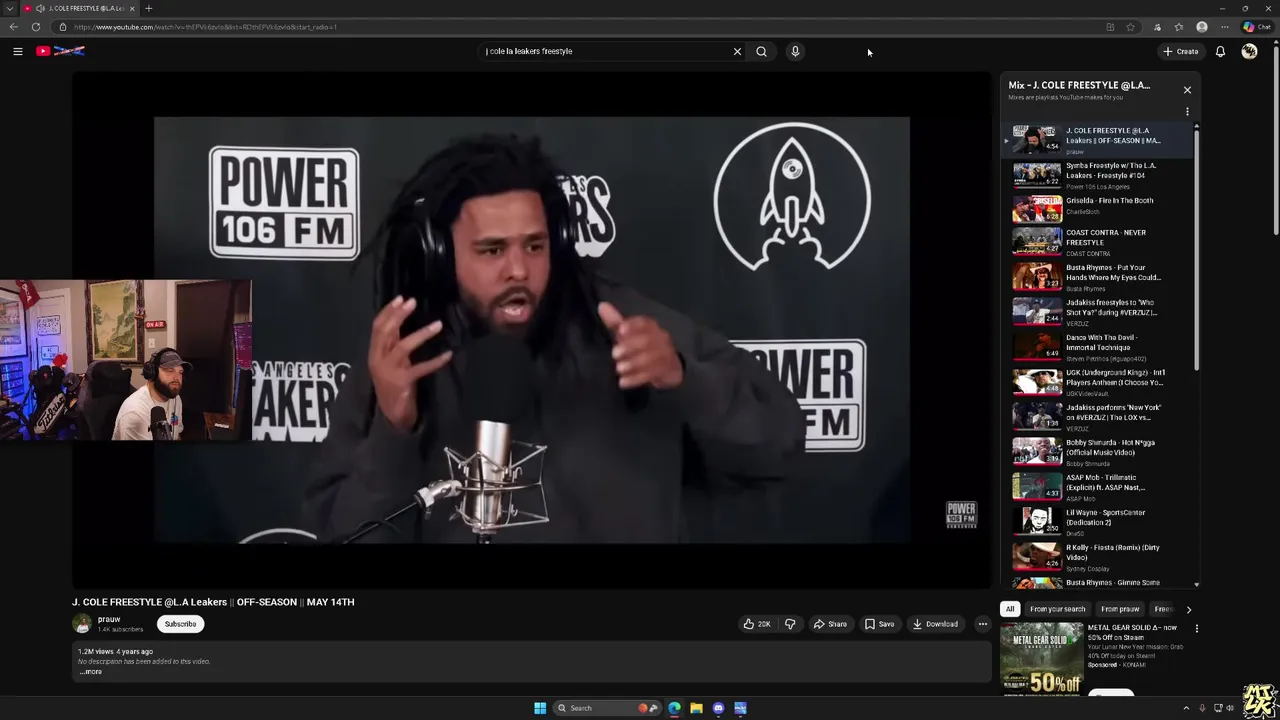Open the prauw channel name link
The height and width of the screenshot is (720, 1280).
(x=109, y=619)
